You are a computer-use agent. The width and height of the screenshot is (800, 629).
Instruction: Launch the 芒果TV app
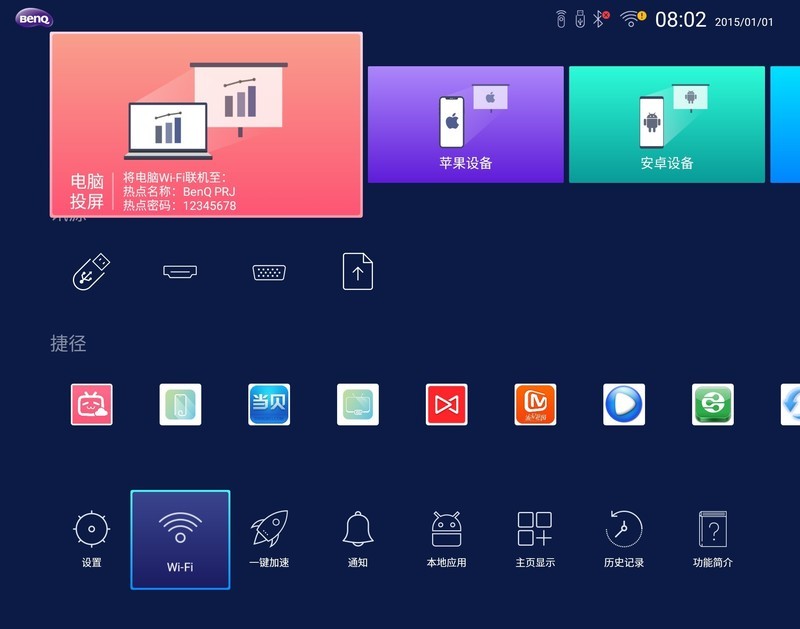point(534,403)
